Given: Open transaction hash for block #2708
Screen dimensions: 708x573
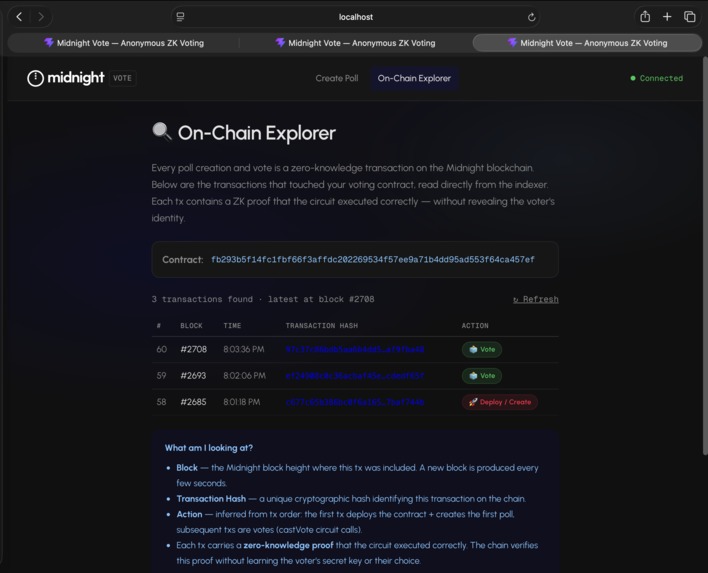Looking at the screenshot, I should tap(355, 349).
